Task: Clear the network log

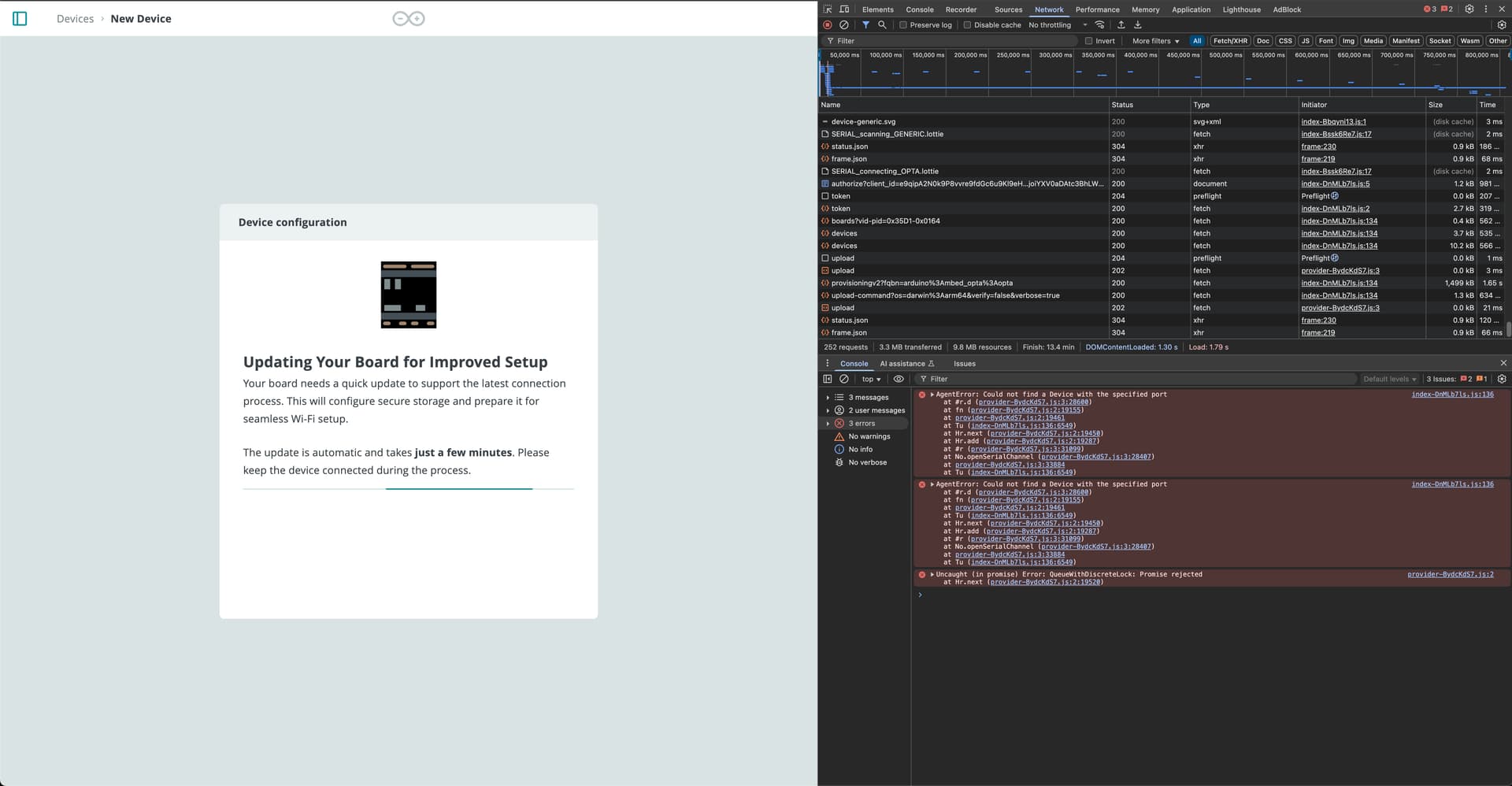Action: pos(844,24)
